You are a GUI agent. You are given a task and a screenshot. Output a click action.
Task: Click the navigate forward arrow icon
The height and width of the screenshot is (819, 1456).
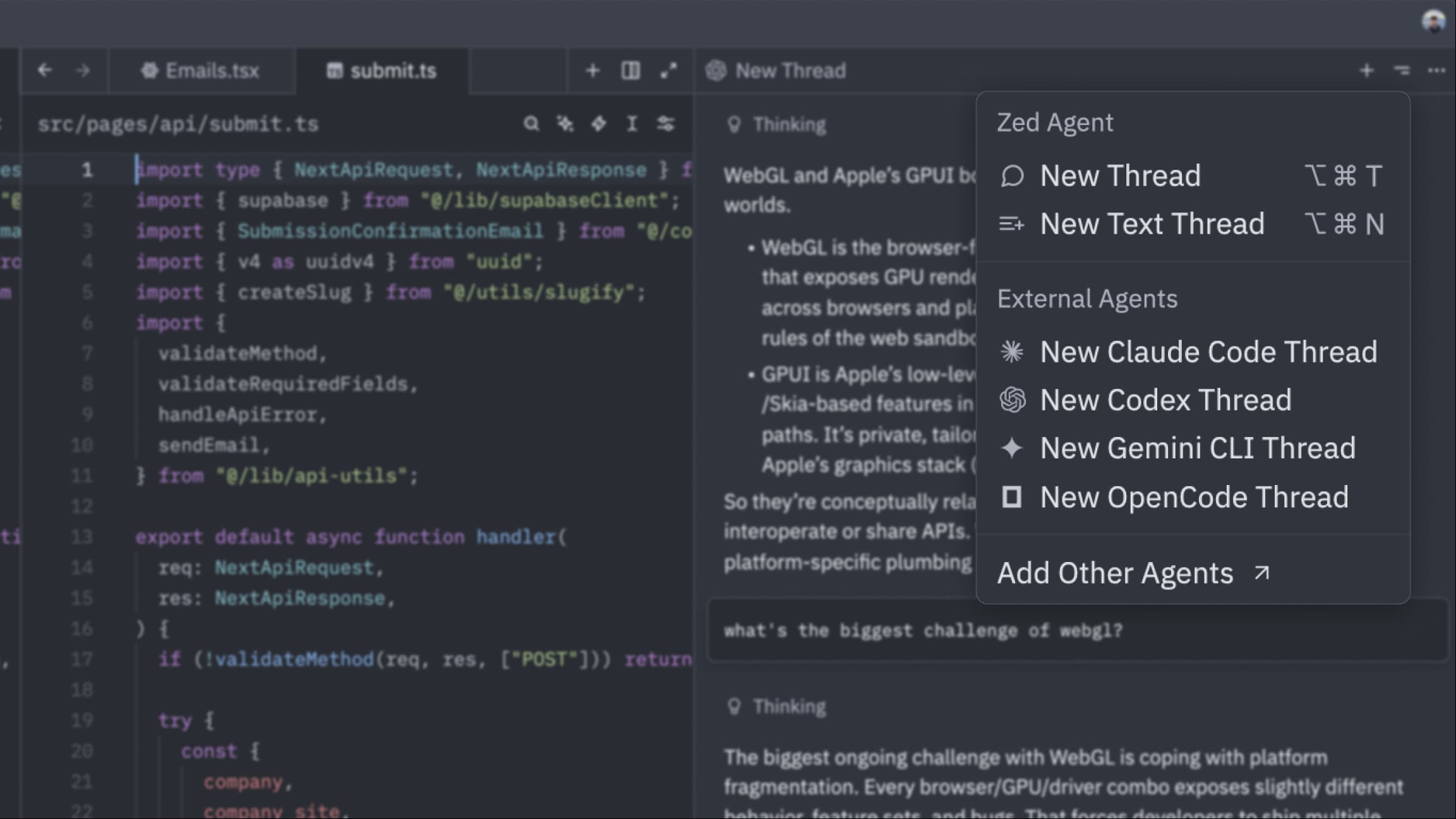(x=83, y=70)
